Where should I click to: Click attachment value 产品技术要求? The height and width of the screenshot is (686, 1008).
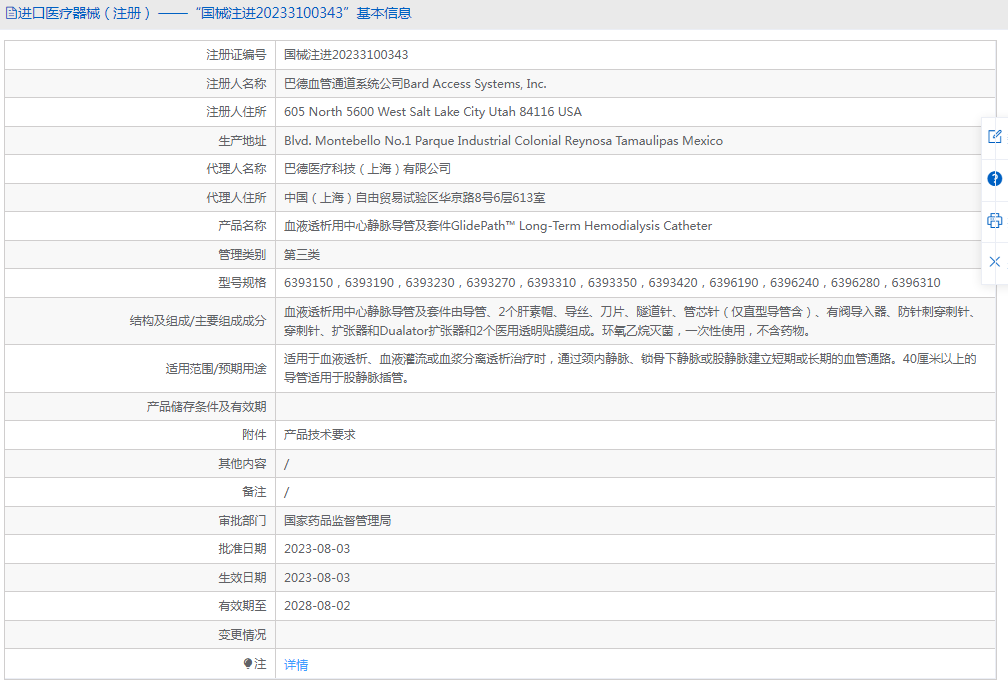pyautogui.click(x=320, y=435)
